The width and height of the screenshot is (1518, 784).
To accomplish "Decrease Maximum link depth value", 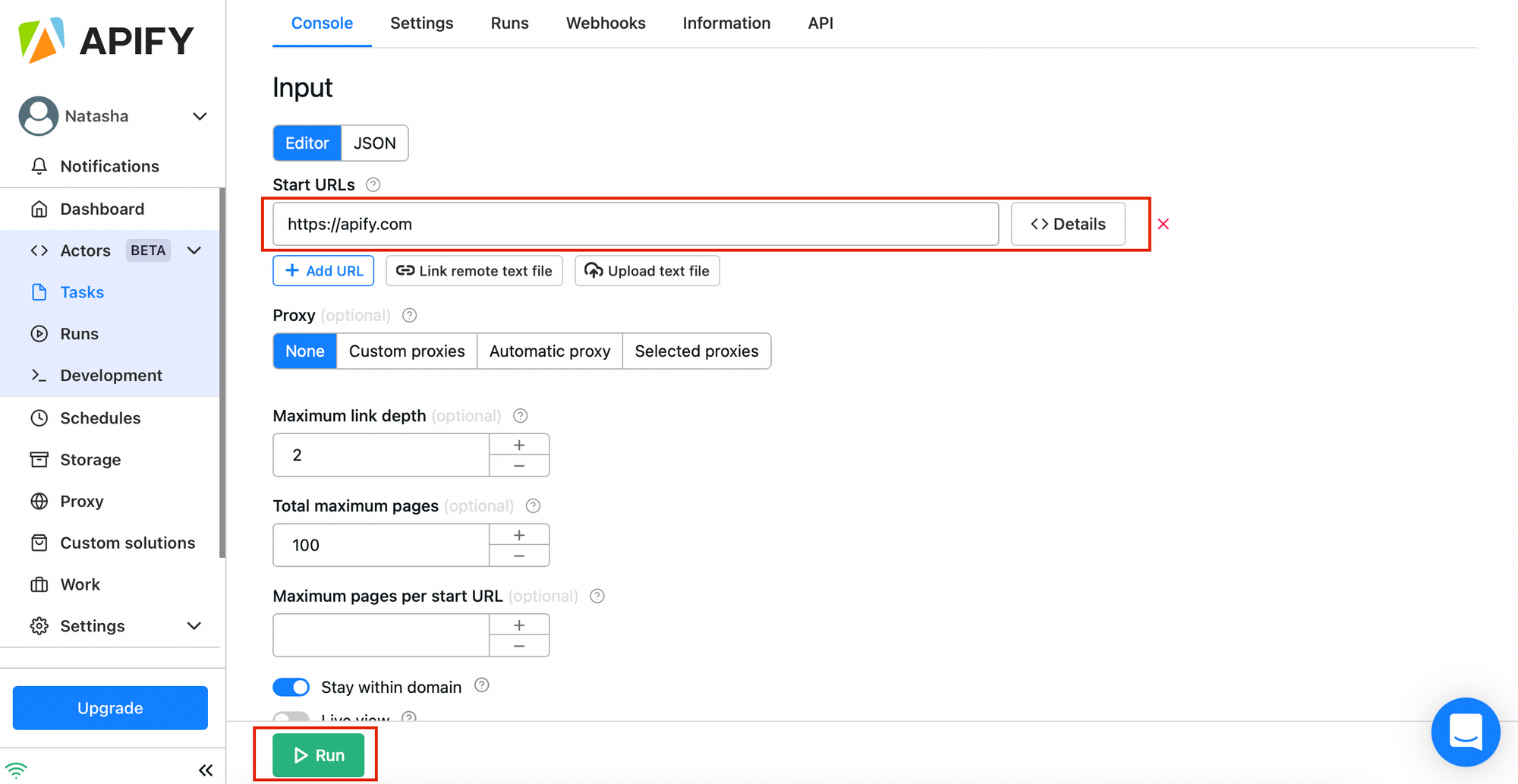I will [519, 465].
